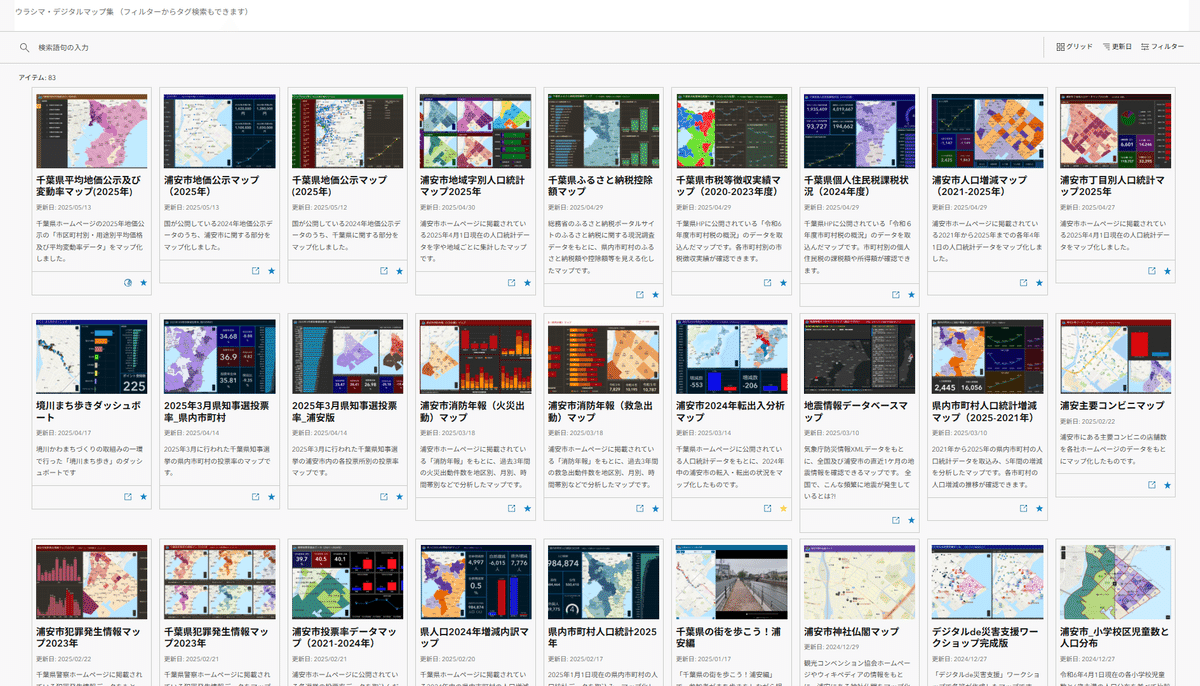This screenshot has height=686, width=1200.
Task: Click open icon on 千葉県地価公示マップ(2025年) card
Action: pos(383,271)
